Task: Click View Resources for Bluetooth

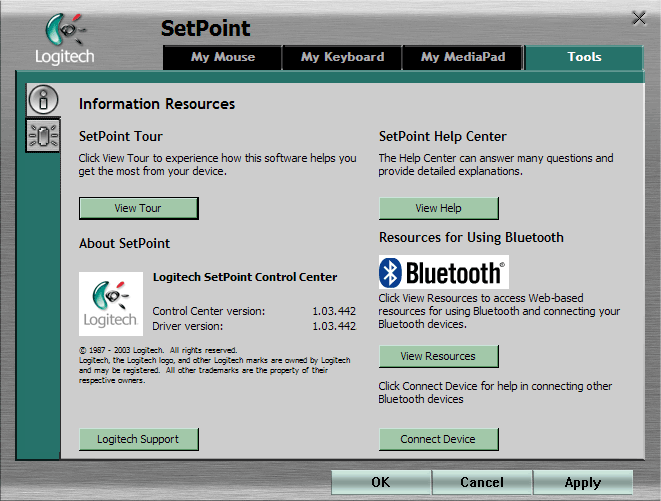Action: [438, 356]
